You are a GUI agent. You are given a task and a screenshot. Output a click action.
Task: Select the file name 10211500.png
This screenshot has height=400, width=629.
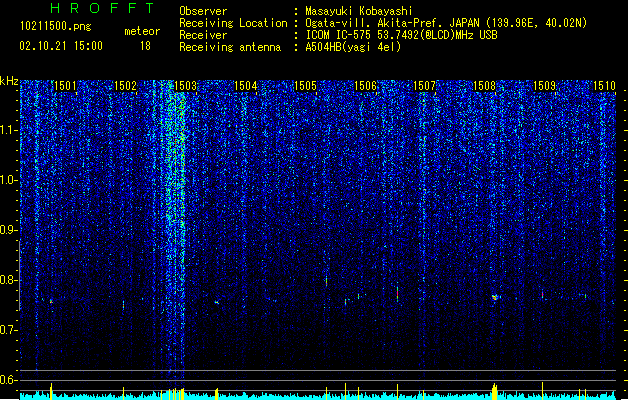pos(55,27)
